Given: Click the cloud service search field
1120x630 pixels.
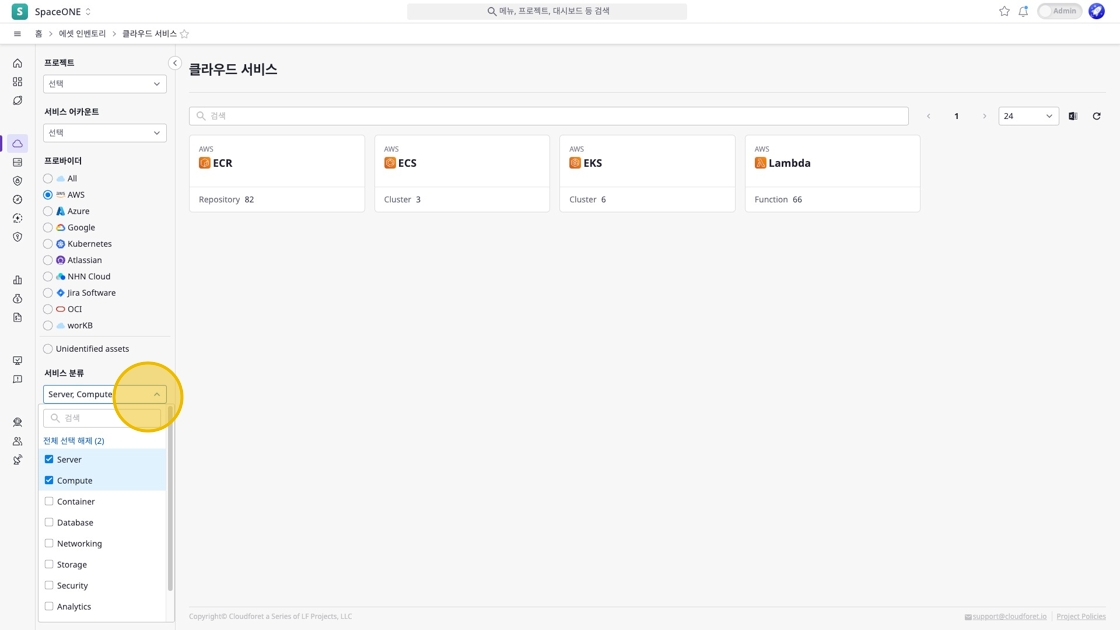Looking at the screenshot, I should 550,116.
